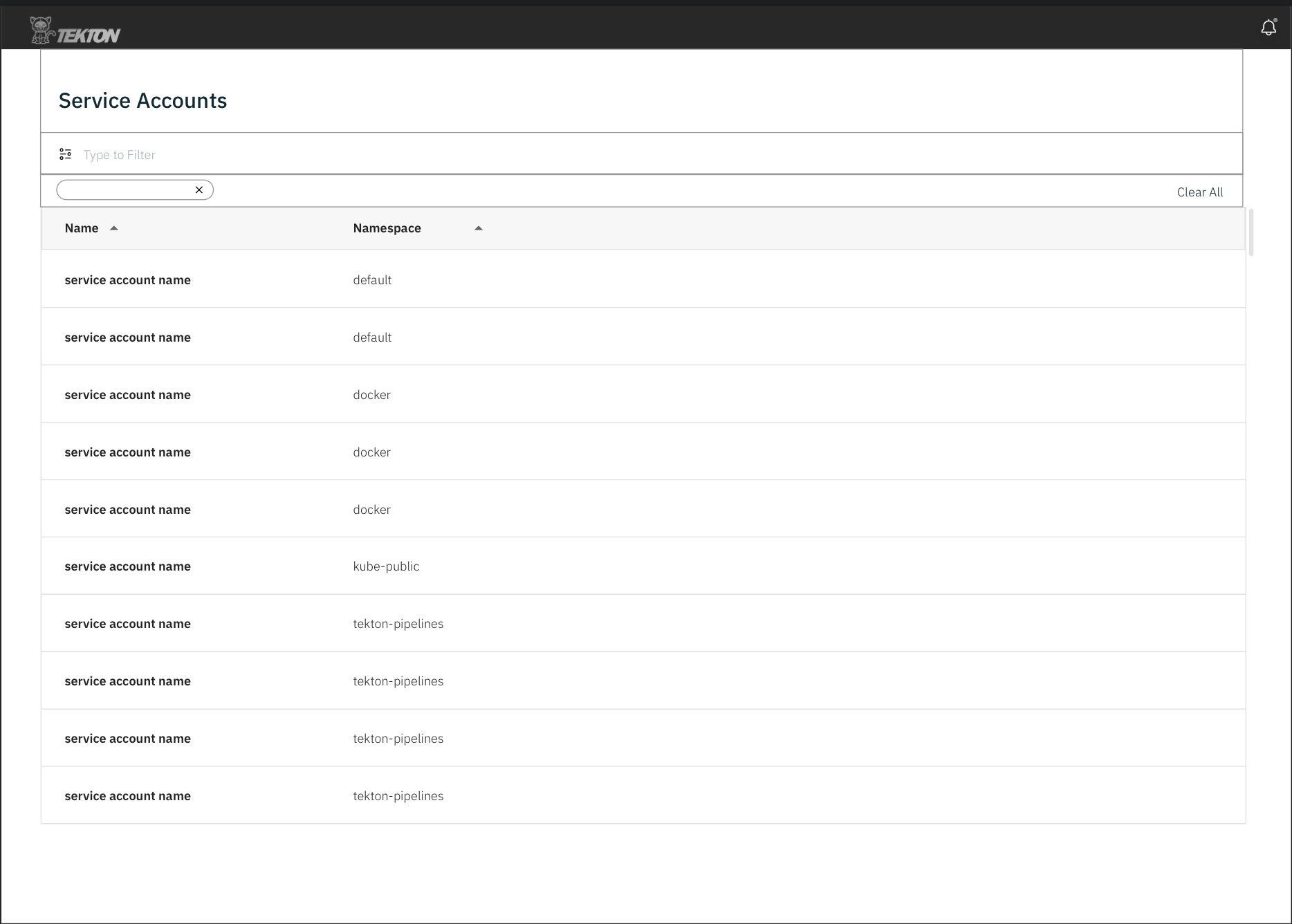Open the service account in kube-public namespace
This screenshot has width=1292, height=924.
pos(127,566)
